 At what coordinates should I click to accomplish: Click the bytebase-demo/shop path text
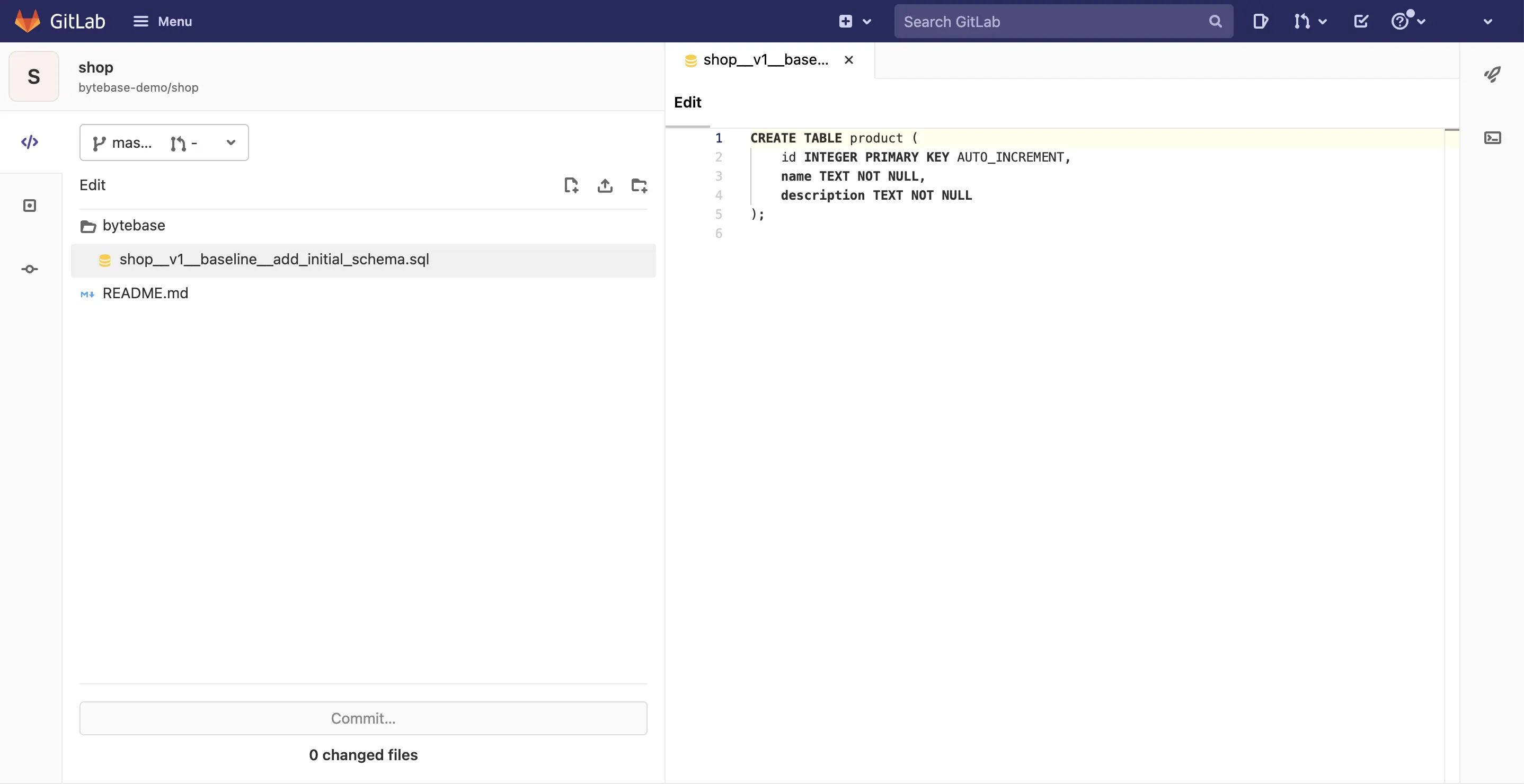point(138,87)
